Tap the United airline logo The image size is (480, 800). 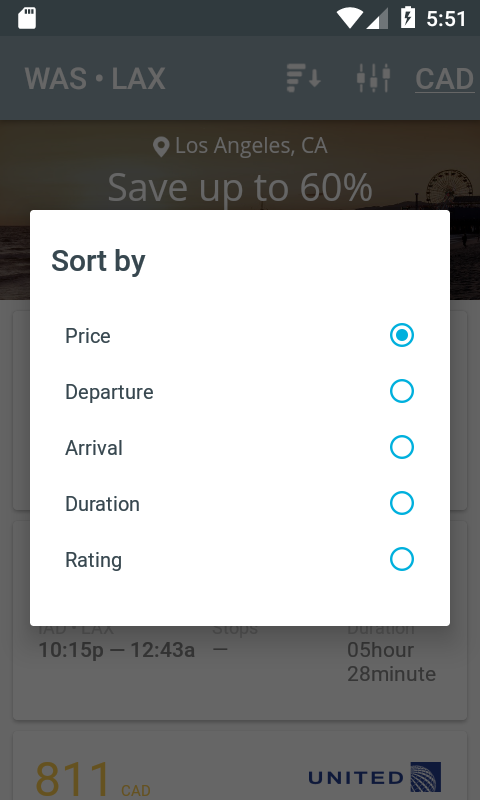click(375, 777)
